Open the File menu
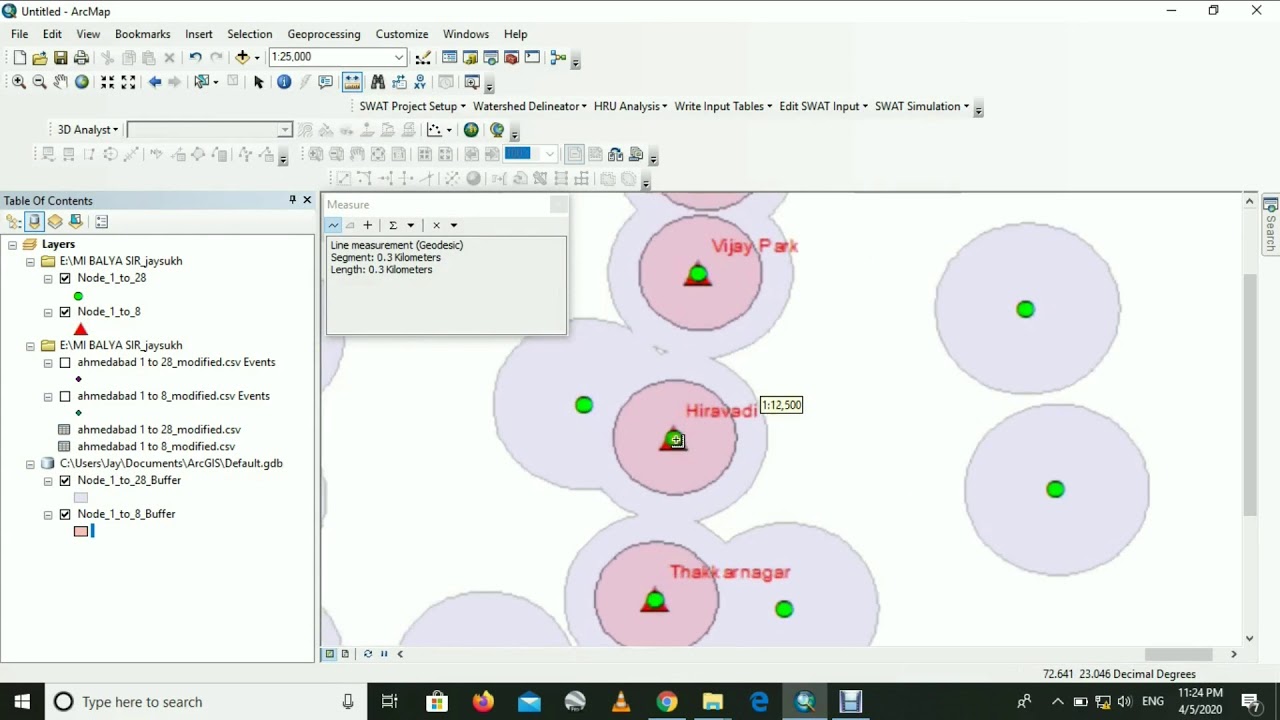The image size is (1280, 720). [x=19, y=34]
